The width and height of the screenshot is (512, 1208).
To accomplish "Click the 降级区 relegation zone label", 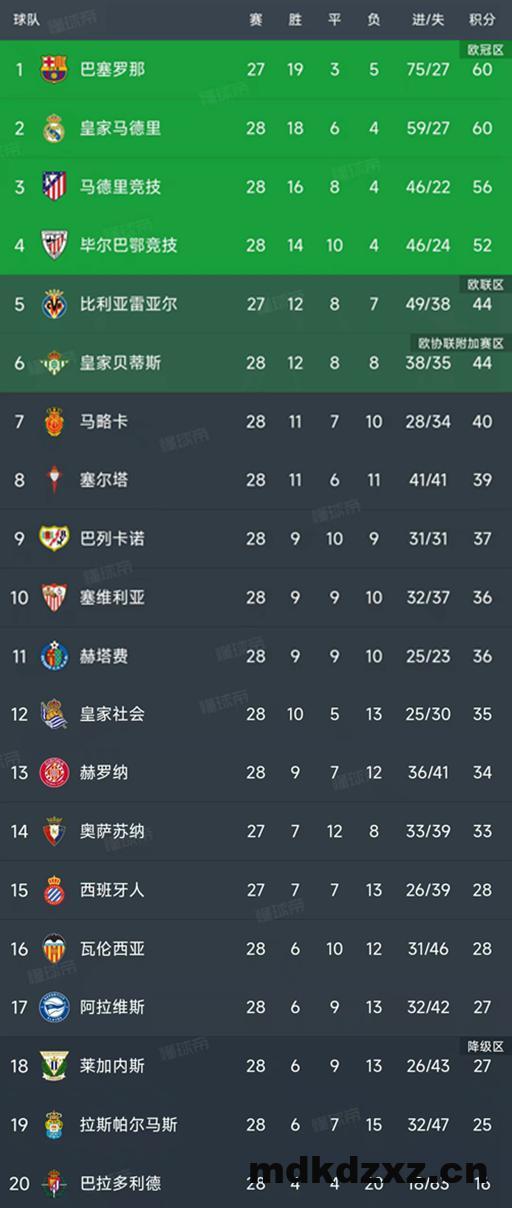I will click(486, 1046).
